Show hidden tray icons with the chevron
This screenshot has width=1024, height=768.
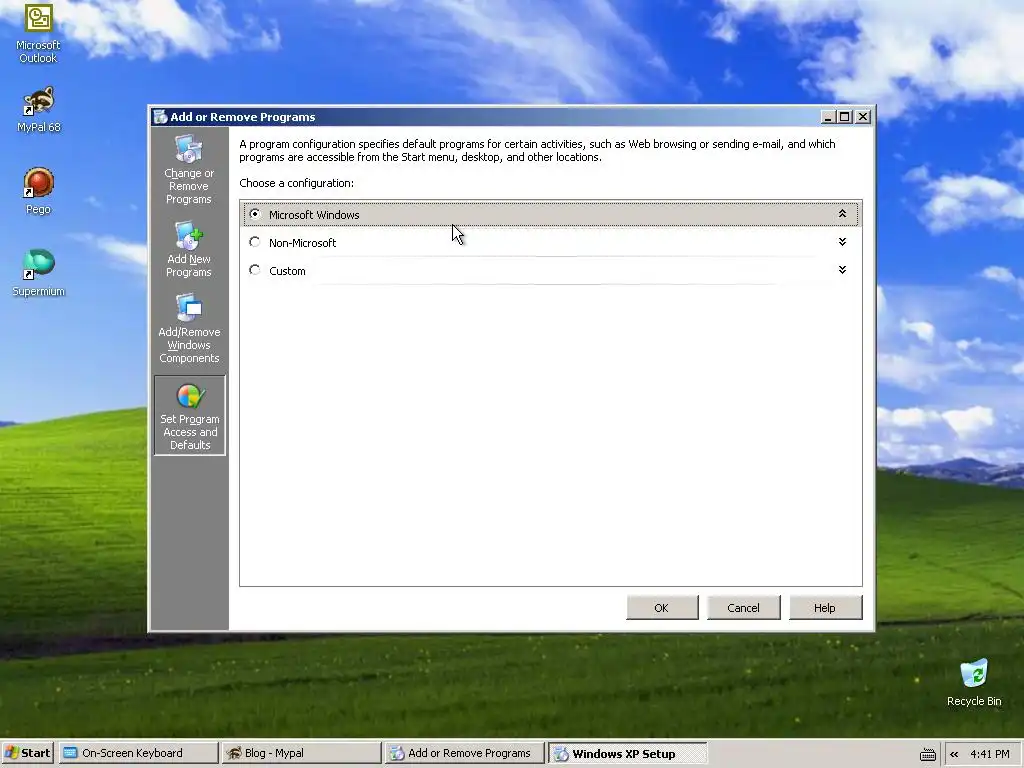point(954,754)
